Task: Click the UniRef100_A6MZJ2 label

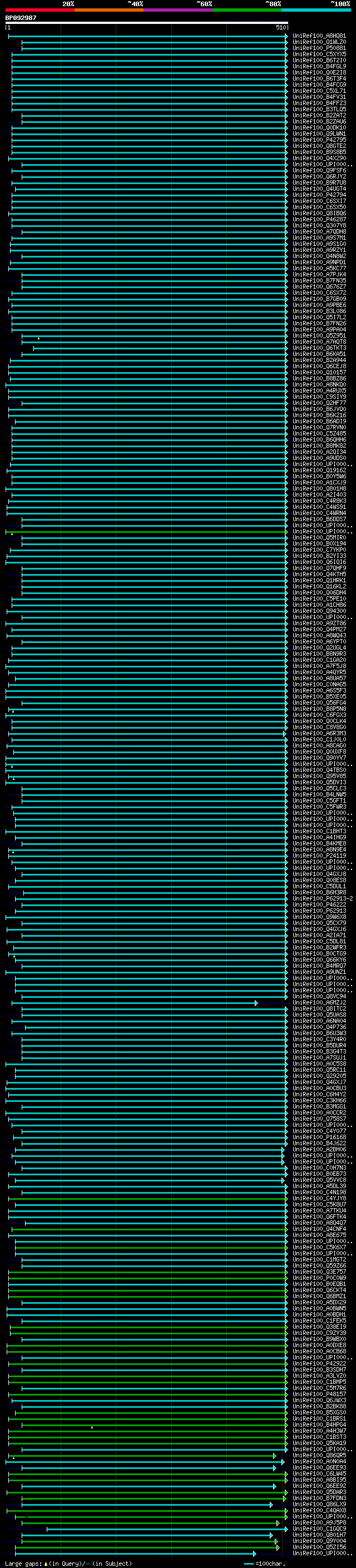Action: point(319,1002)
